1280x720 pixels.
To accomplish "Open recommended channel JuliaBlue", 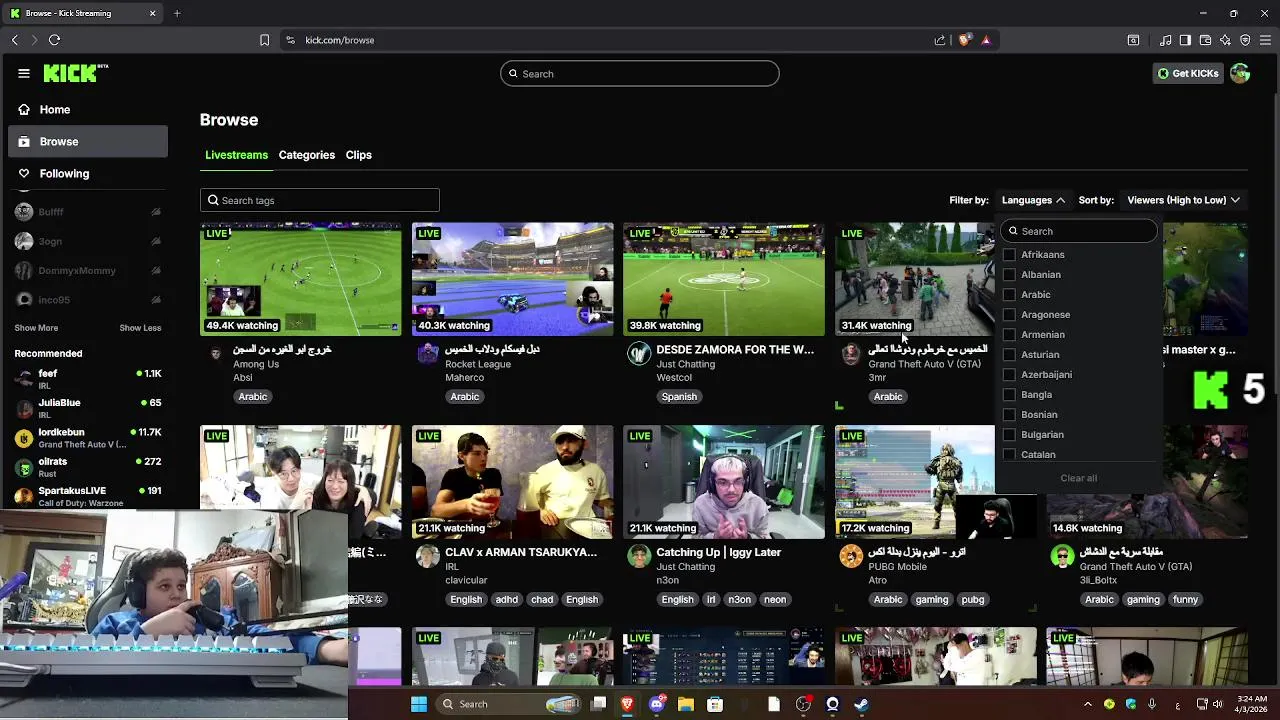I will click(x=88, y=408).
